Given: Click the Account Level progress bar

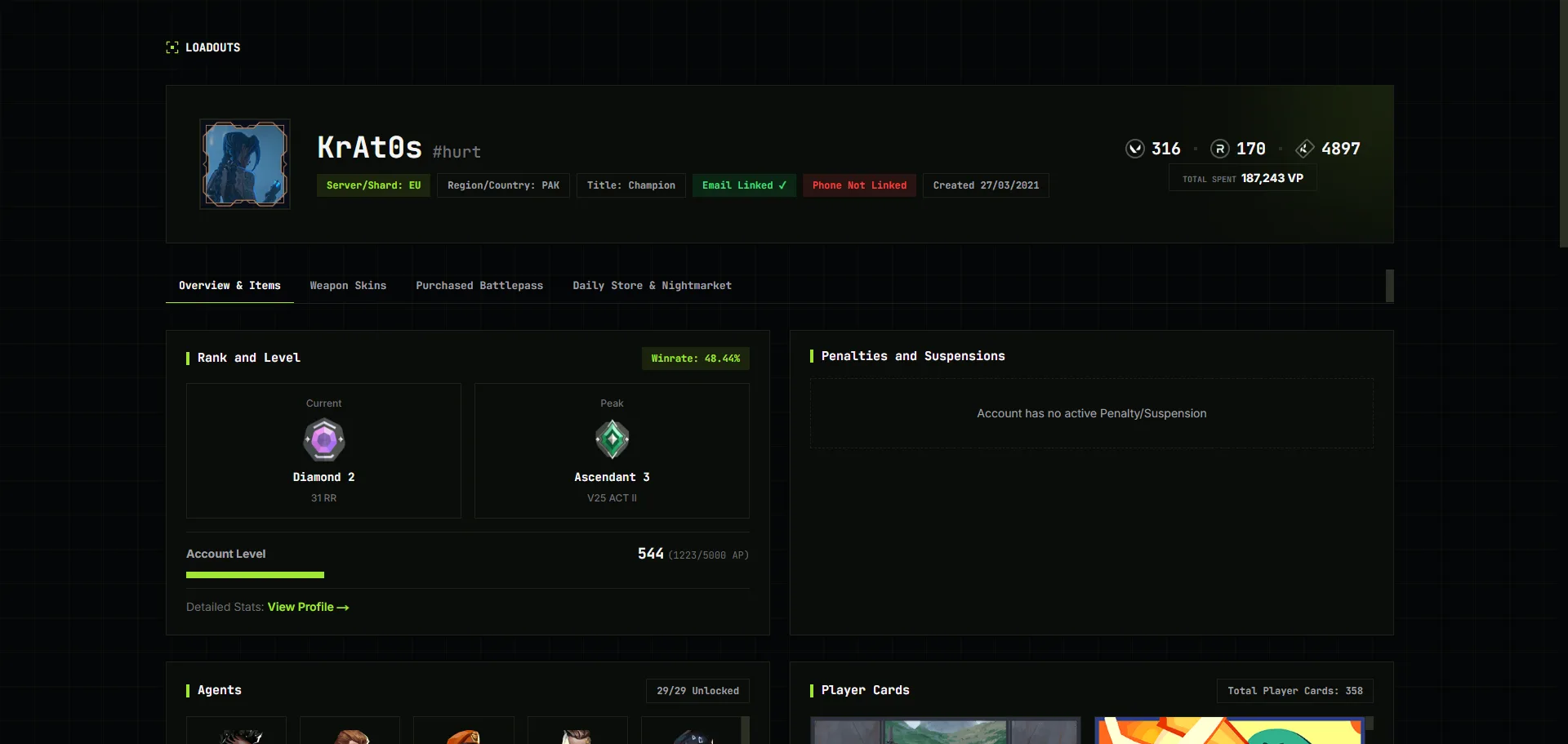Looking at the screenshot, I should 467,575.
